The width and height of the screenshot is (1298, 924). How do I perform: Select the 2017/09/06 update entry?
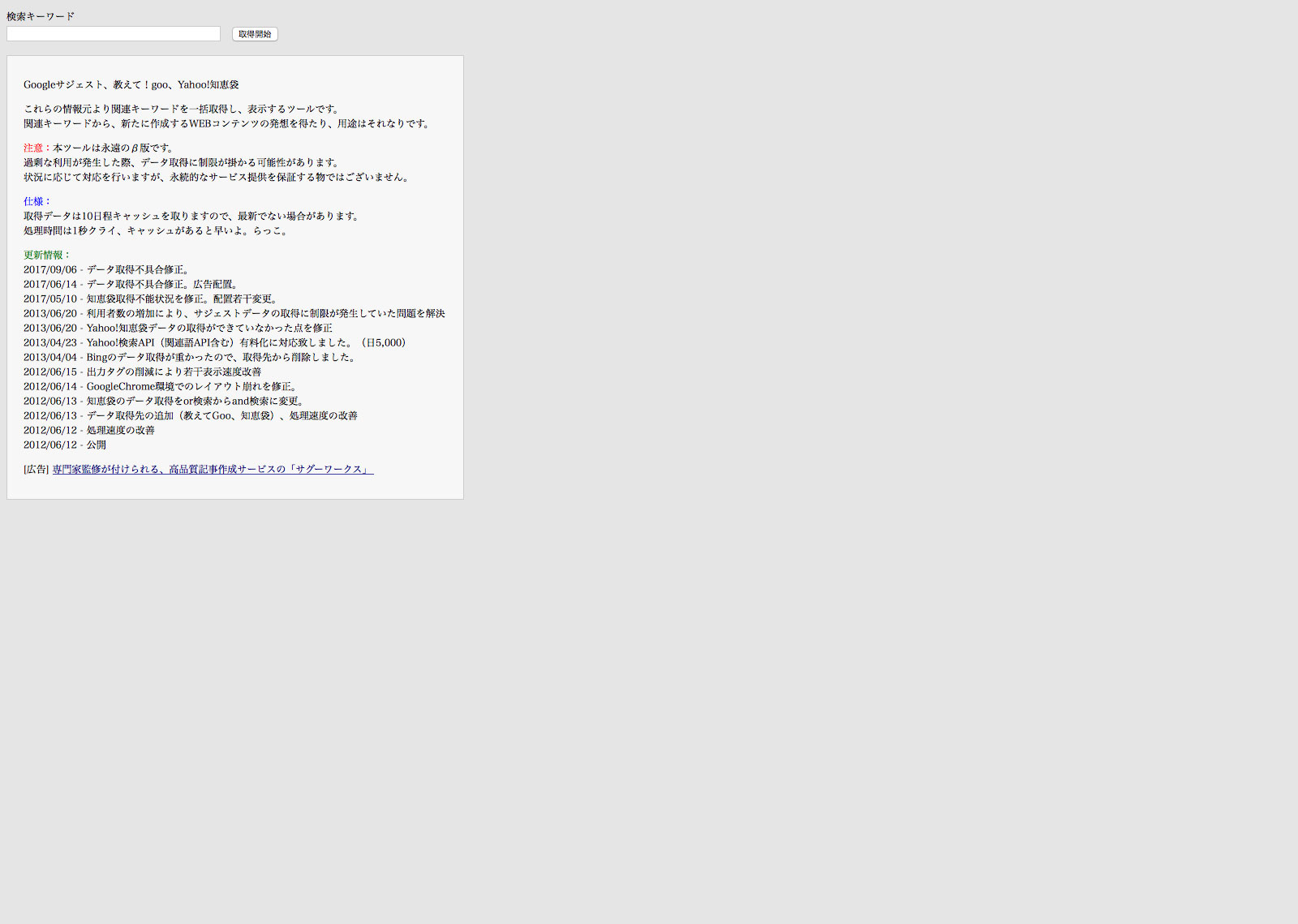(x=106, y=270)
